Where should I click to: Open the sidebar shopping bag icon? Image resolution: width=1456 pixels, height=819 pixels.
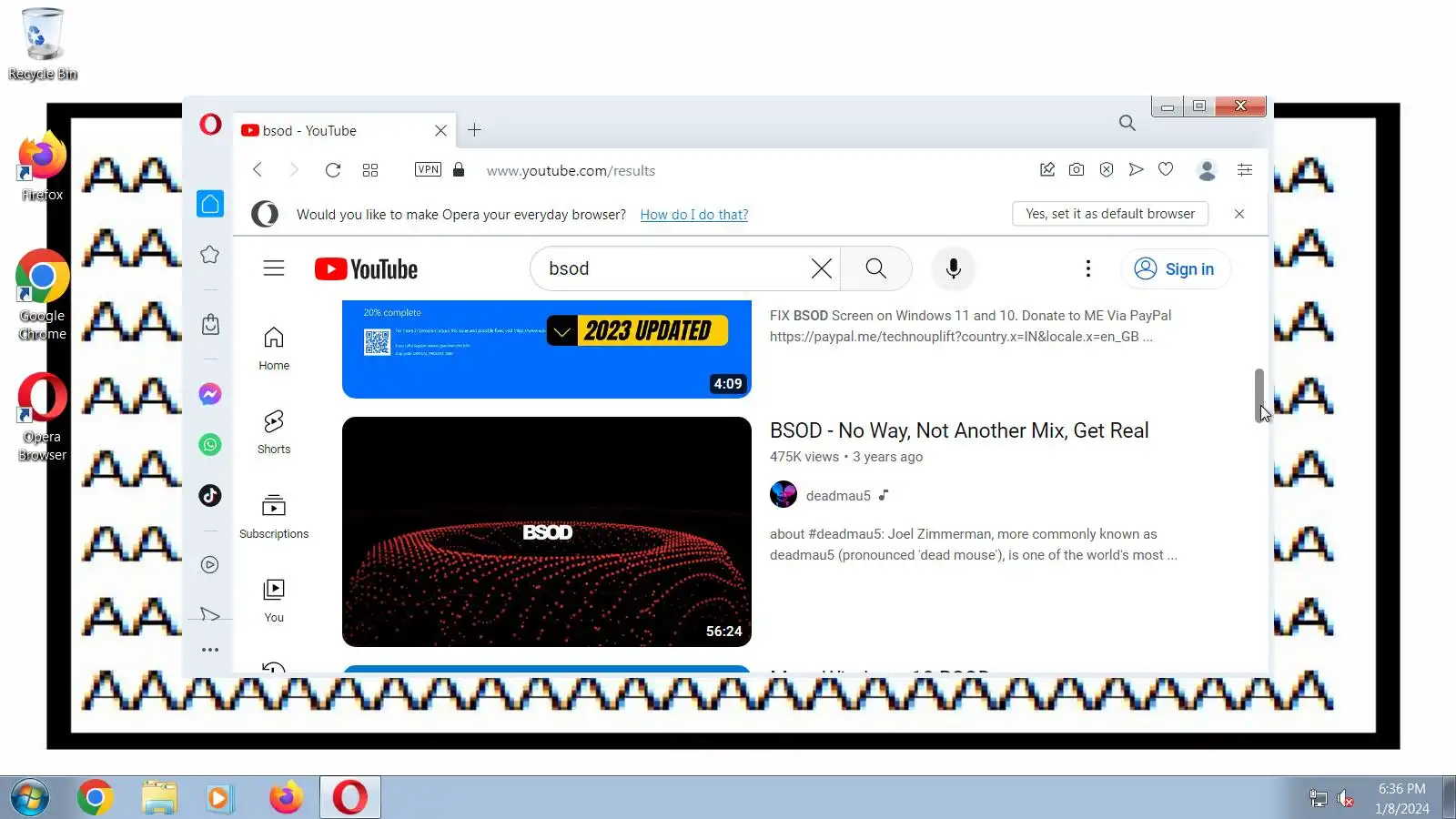pyautogui.click(x=210, y=324)
